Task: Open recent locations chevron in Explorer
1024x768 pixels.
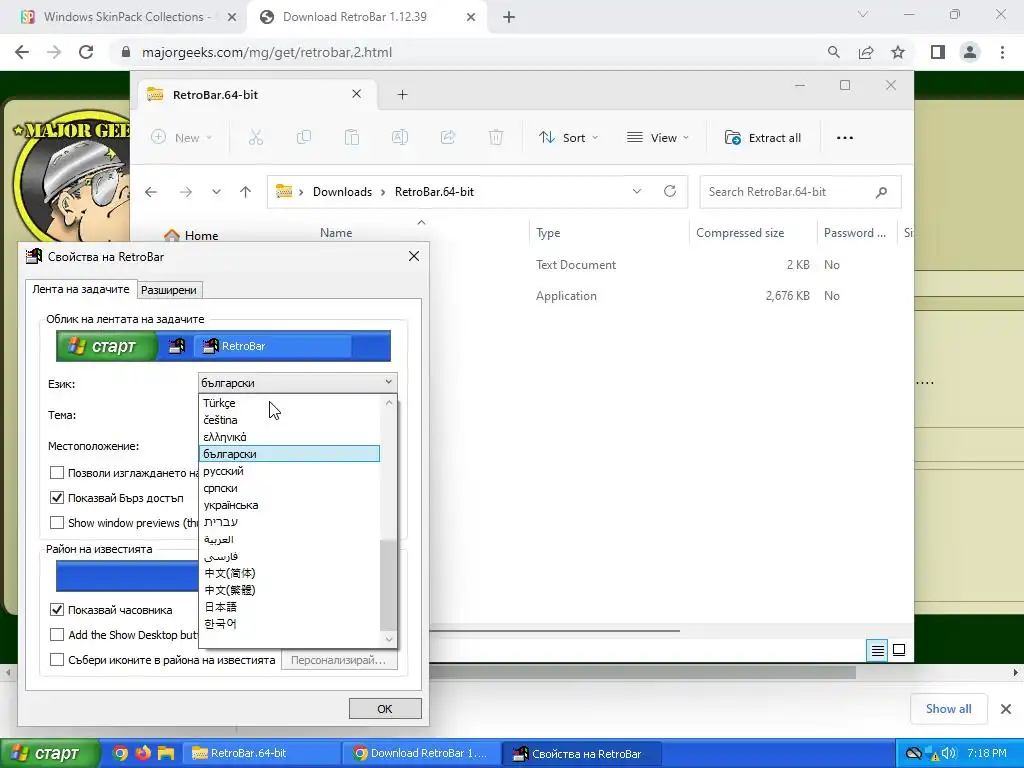Action: click(216, 192)
